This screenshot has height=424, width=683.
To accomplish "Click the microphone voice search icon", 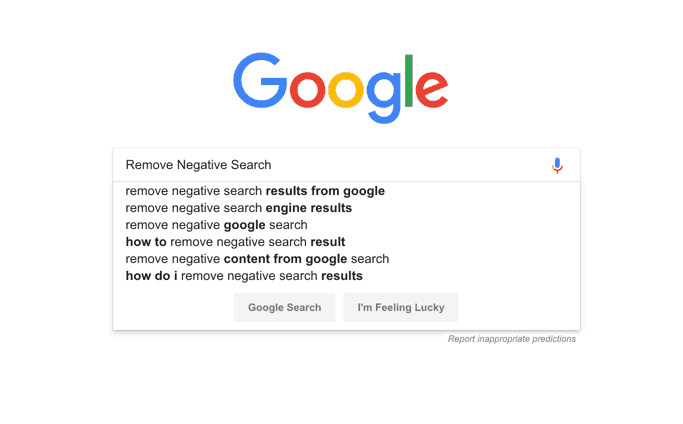I will (x=557, y=166).
